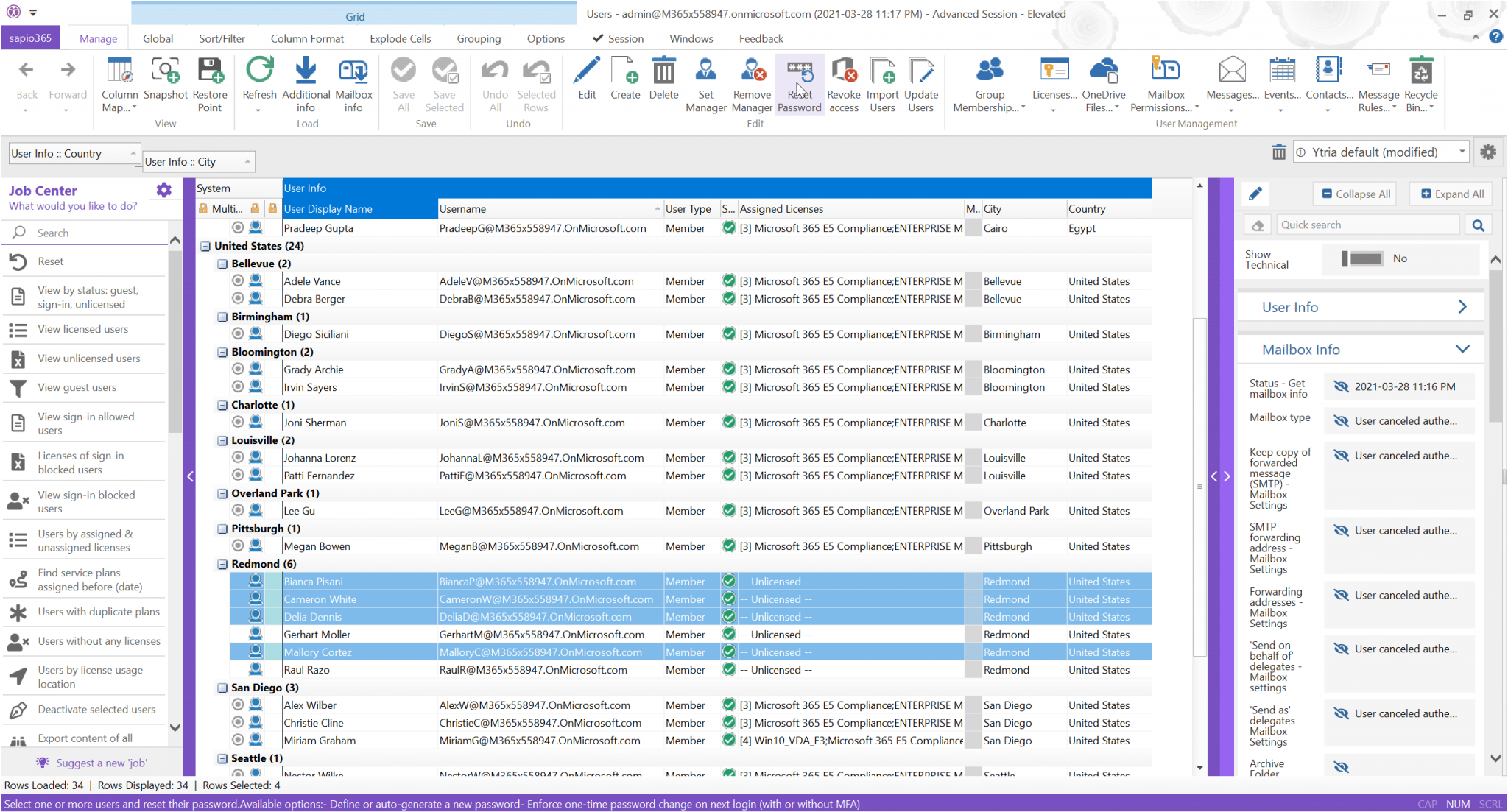This screenshot has width=1508, height=812.
Task: Switch to the Grouping ribbon tab
Action: (479, 38)
